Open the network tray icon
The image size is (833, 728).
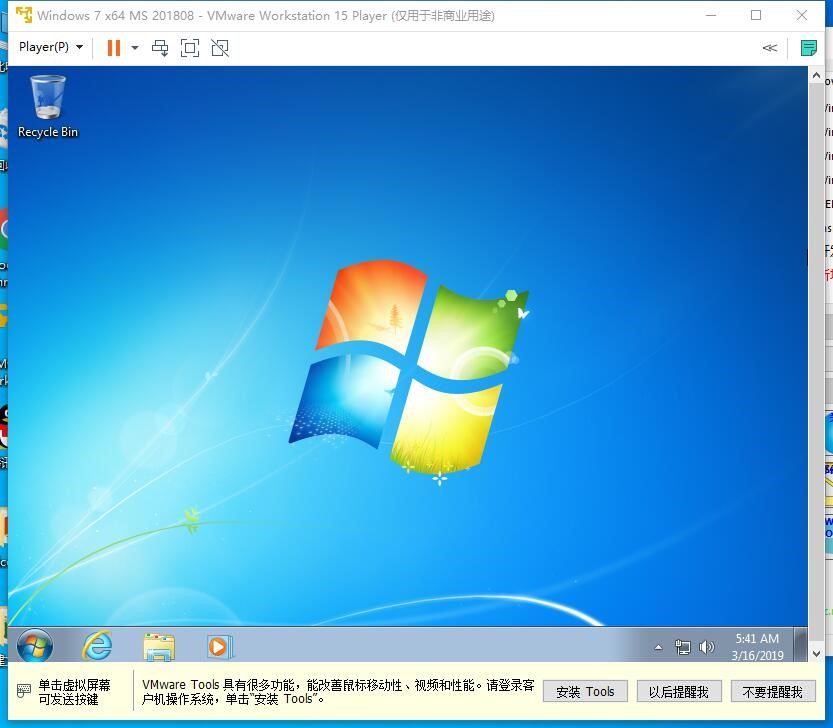click(683, 647)
